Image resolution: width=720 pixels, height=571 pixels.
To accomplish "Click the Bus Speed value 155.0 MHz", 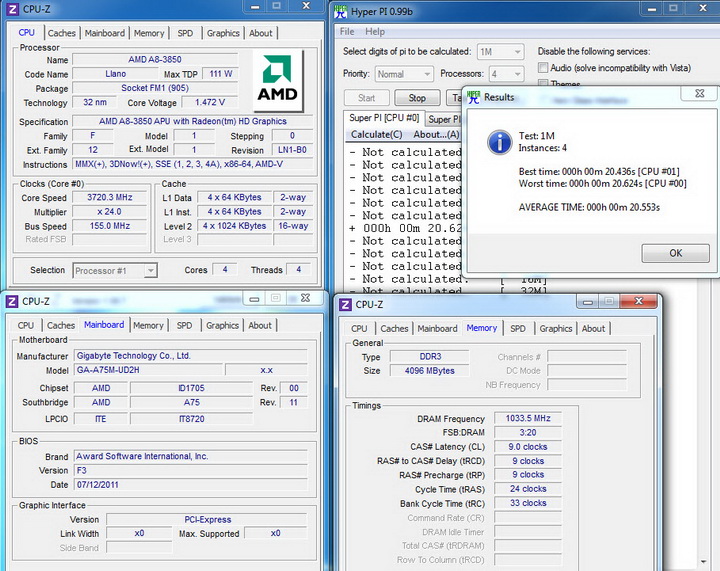I will [110, 226].
